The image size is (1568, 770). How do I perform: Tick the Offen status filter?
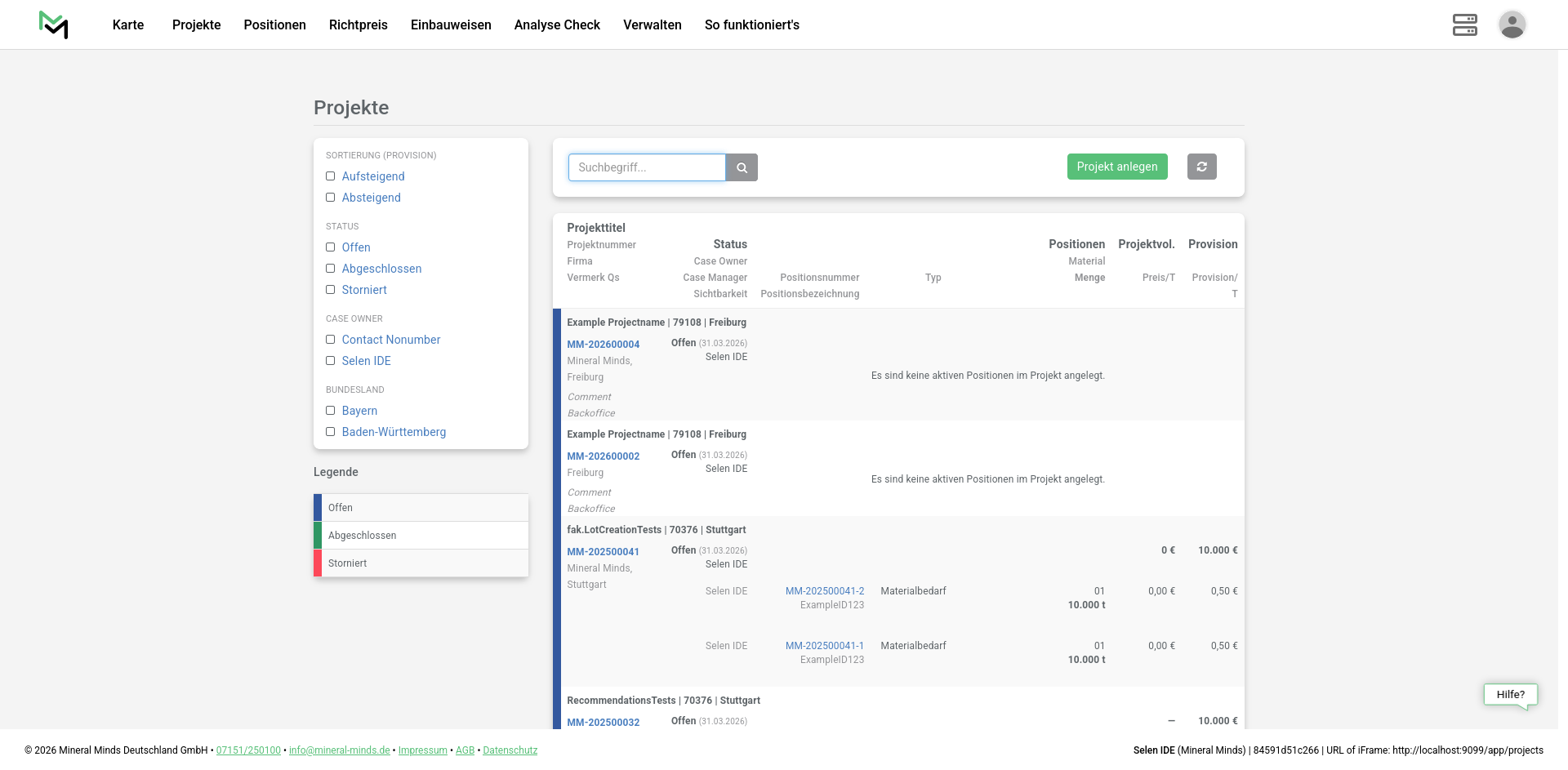click(x=331, y=247)
